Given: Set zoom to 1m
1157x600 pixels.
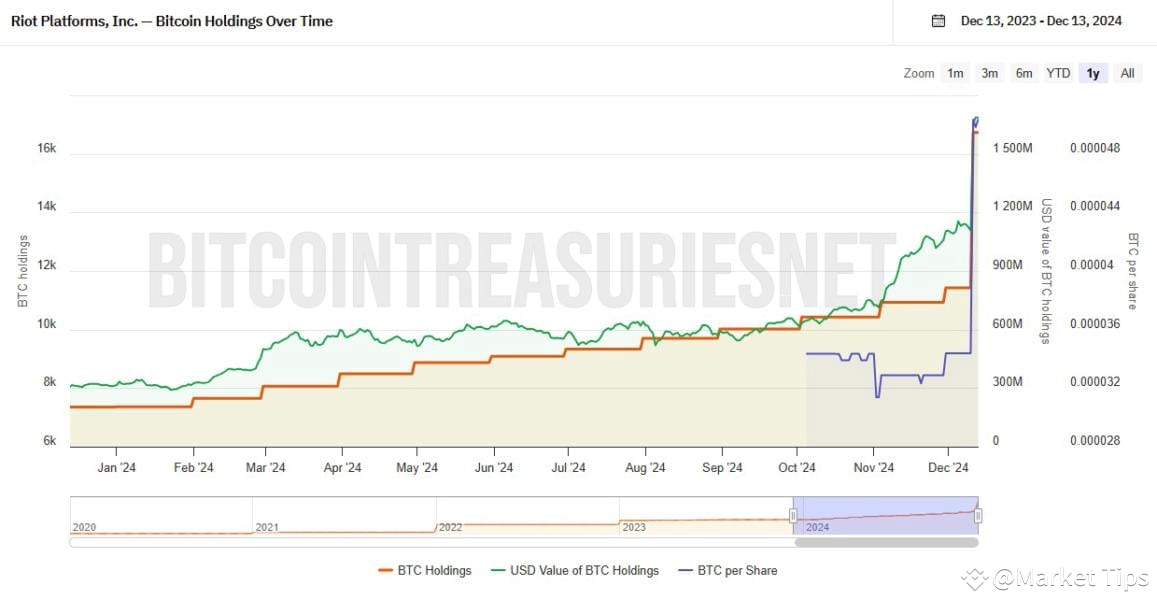Looking at the screenshot, I should coord(956,73).
